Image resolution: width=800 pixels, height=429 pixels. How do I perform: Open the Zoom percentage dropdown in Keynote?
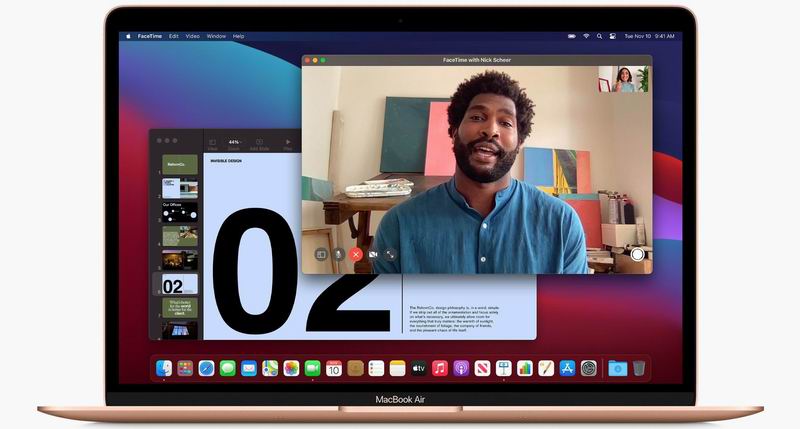pyautogui.click(x=236, y=143)
